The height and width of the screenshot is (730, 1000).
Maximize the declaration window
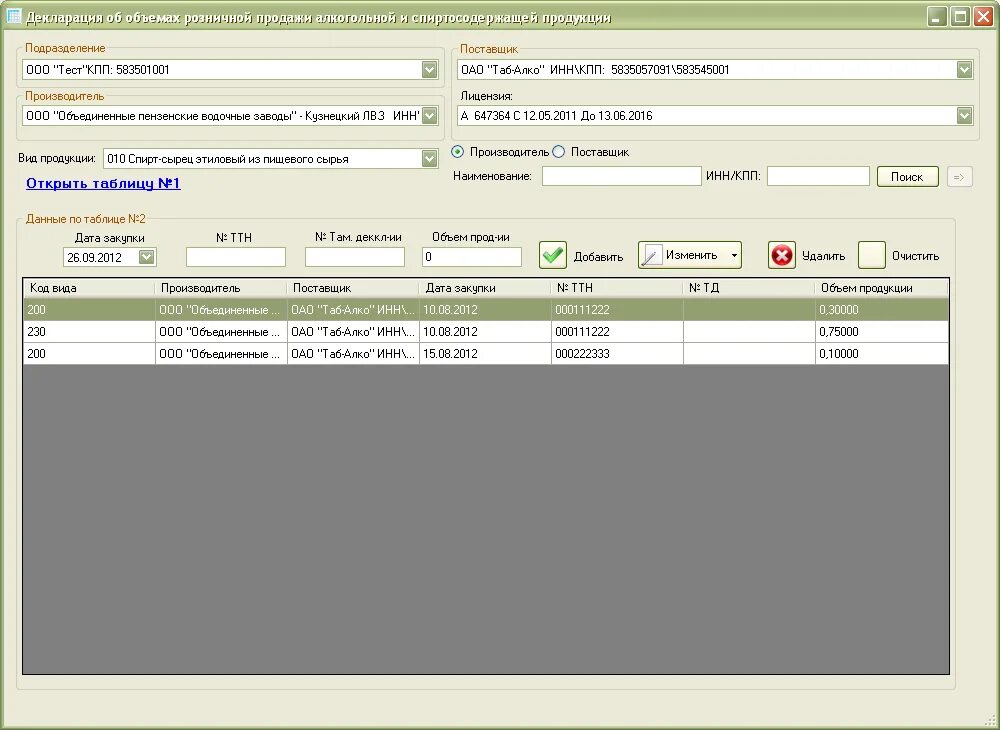point(960,16)
